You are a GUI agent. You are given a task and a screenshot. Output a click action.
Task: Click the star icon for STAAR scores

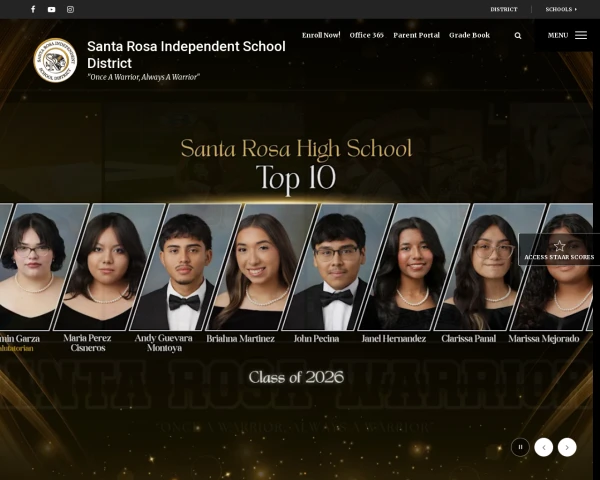point(559,245)
